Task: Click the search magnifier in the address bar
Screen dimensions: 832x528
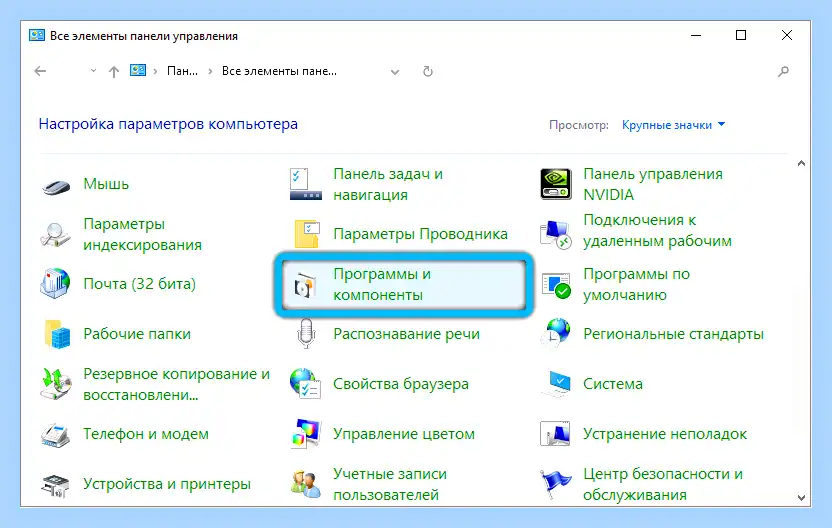Action: point(783,71)
